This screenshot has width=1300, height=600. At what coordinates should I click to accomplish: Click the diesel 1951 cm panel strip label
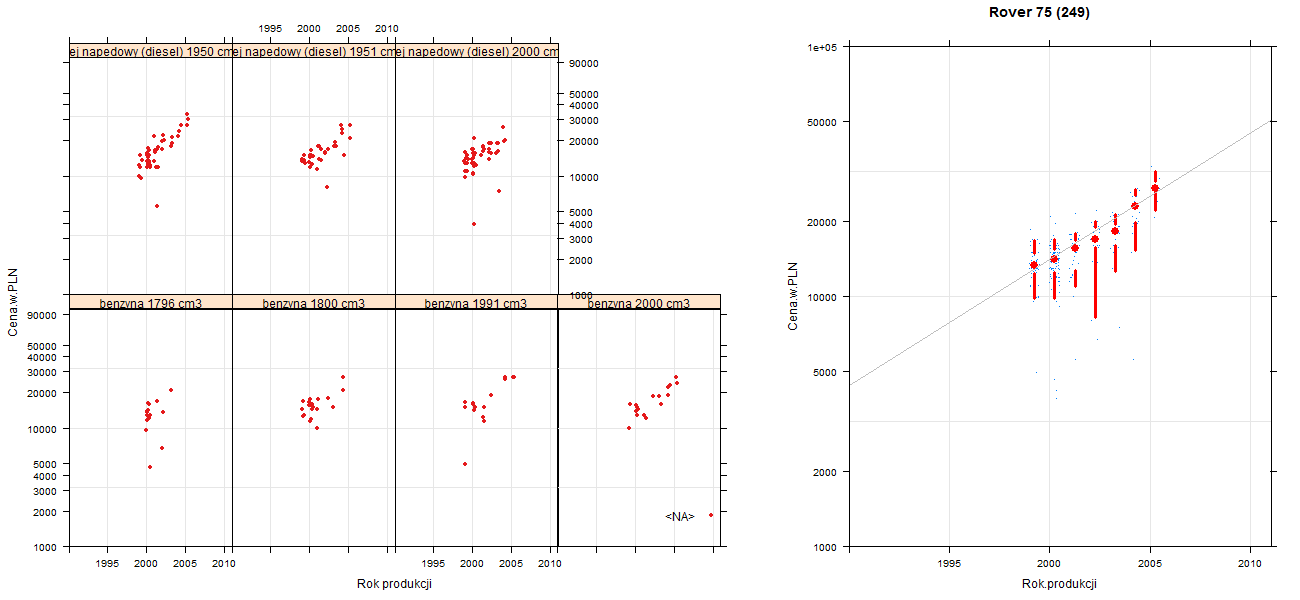[314, 52]
